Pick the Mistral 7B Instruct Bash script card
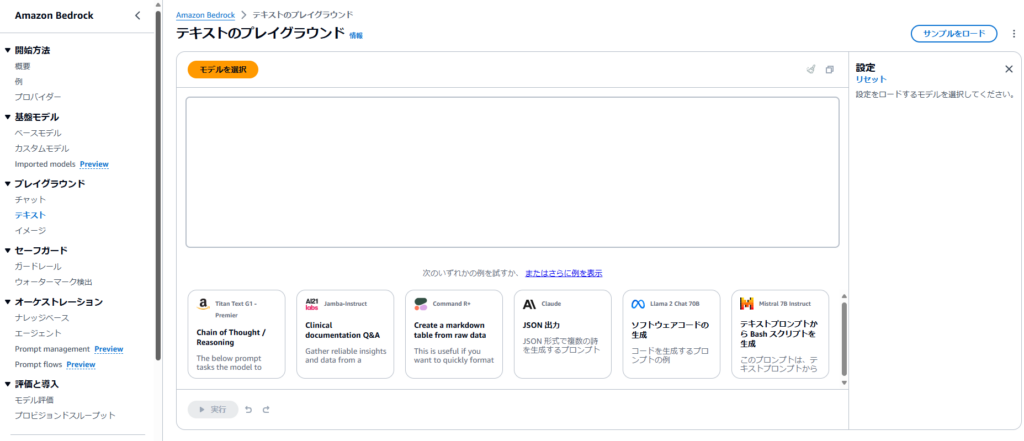1024x441 pixels. pos(779,334)
